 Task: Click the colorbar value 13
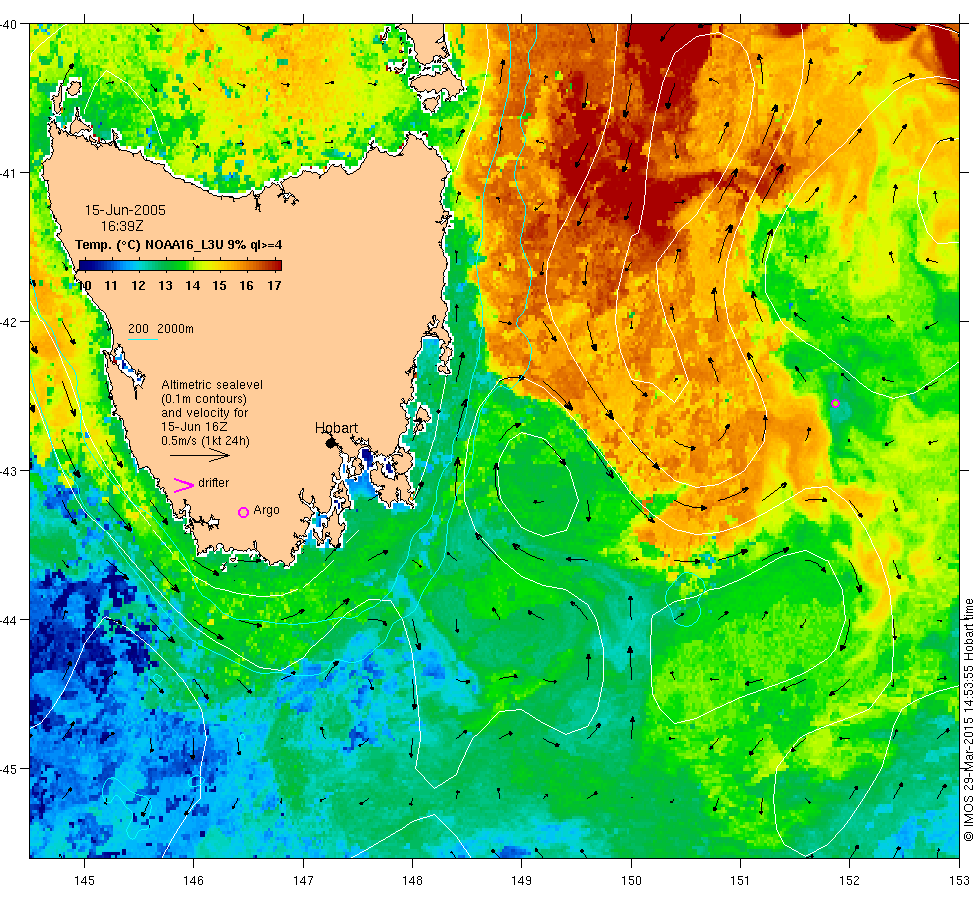pos(165,286)
